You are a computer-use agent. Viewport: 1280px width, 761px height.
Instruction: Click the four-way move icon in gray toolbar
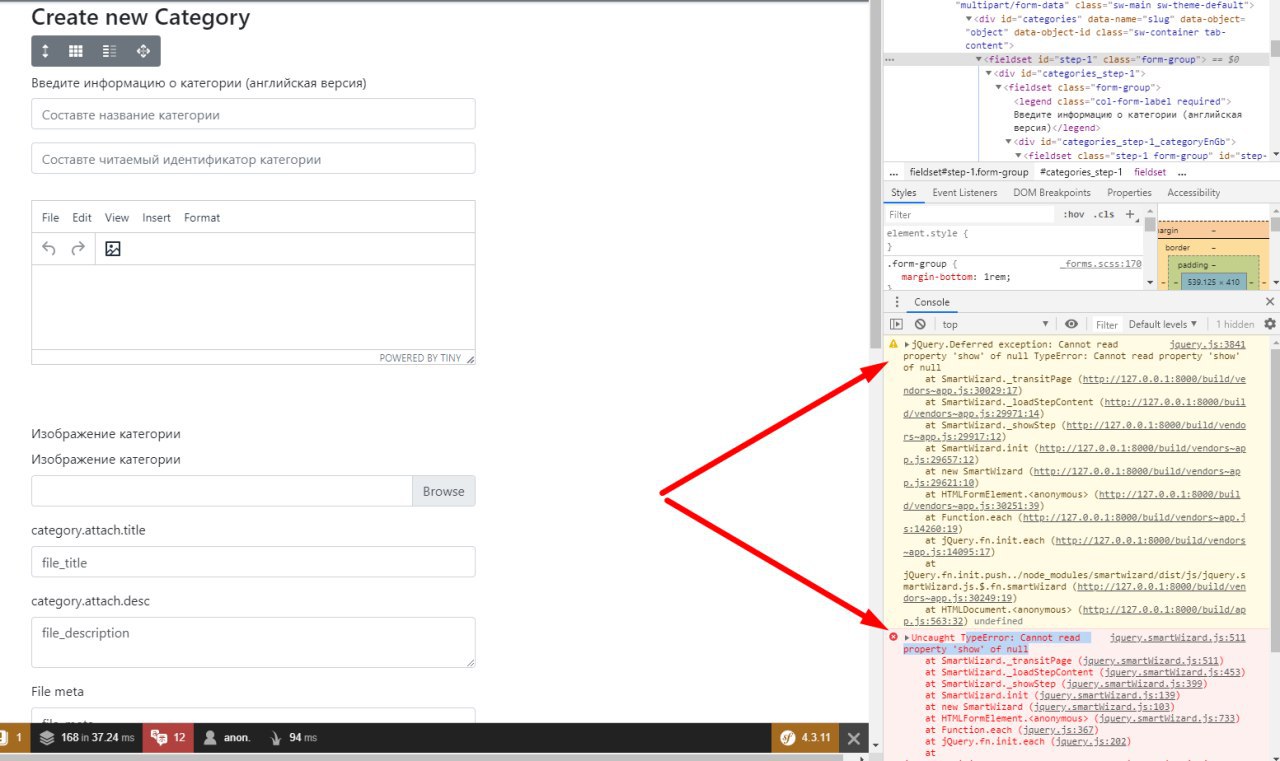(142, 51)
